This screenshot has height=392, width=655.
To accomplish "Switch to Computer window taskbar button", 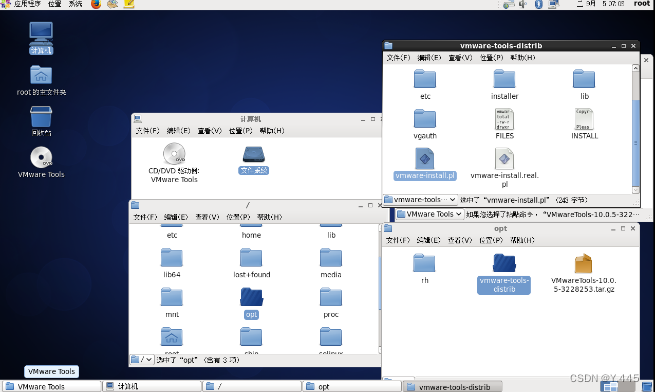I will tap(152, 387).
